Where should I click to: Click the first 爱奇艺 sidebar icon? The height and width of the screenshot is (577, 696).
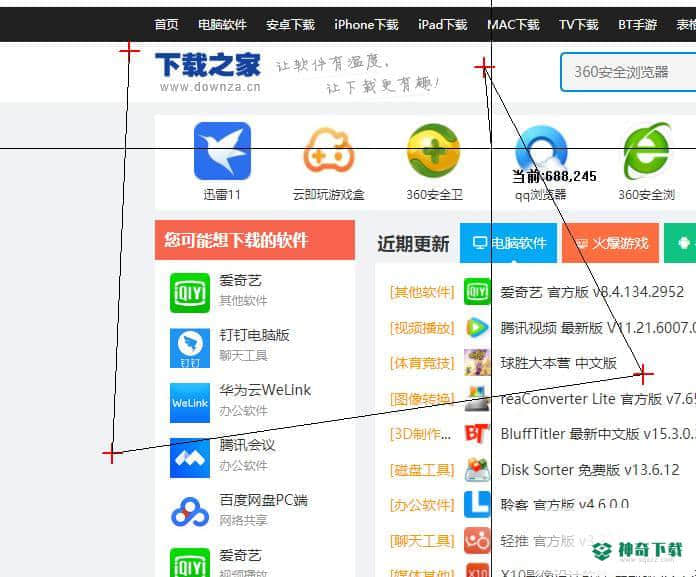point(190,293)
